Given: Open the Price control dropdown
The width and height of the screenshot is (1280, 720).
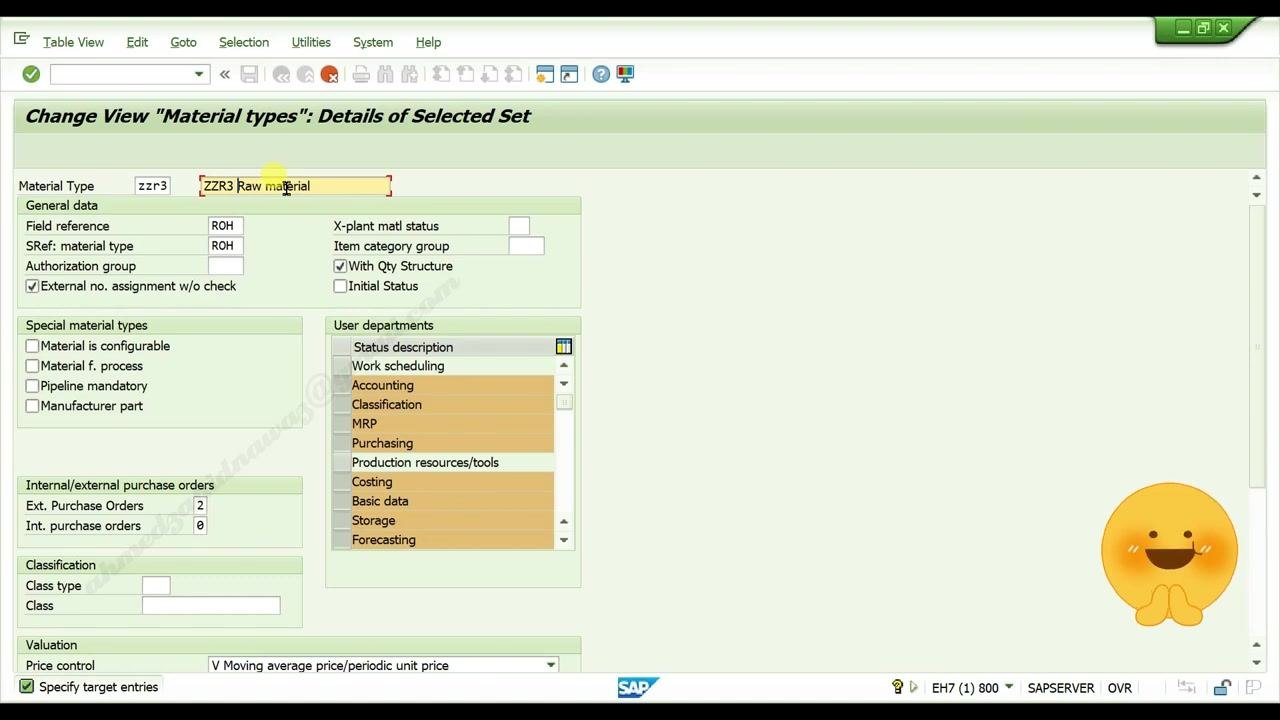Looking at the screenshot, I should (x=550, y=666).
